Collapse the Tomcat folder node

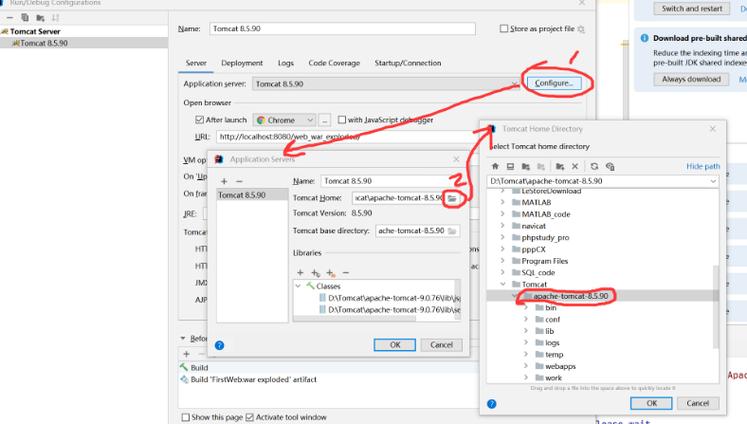[503, 284]
